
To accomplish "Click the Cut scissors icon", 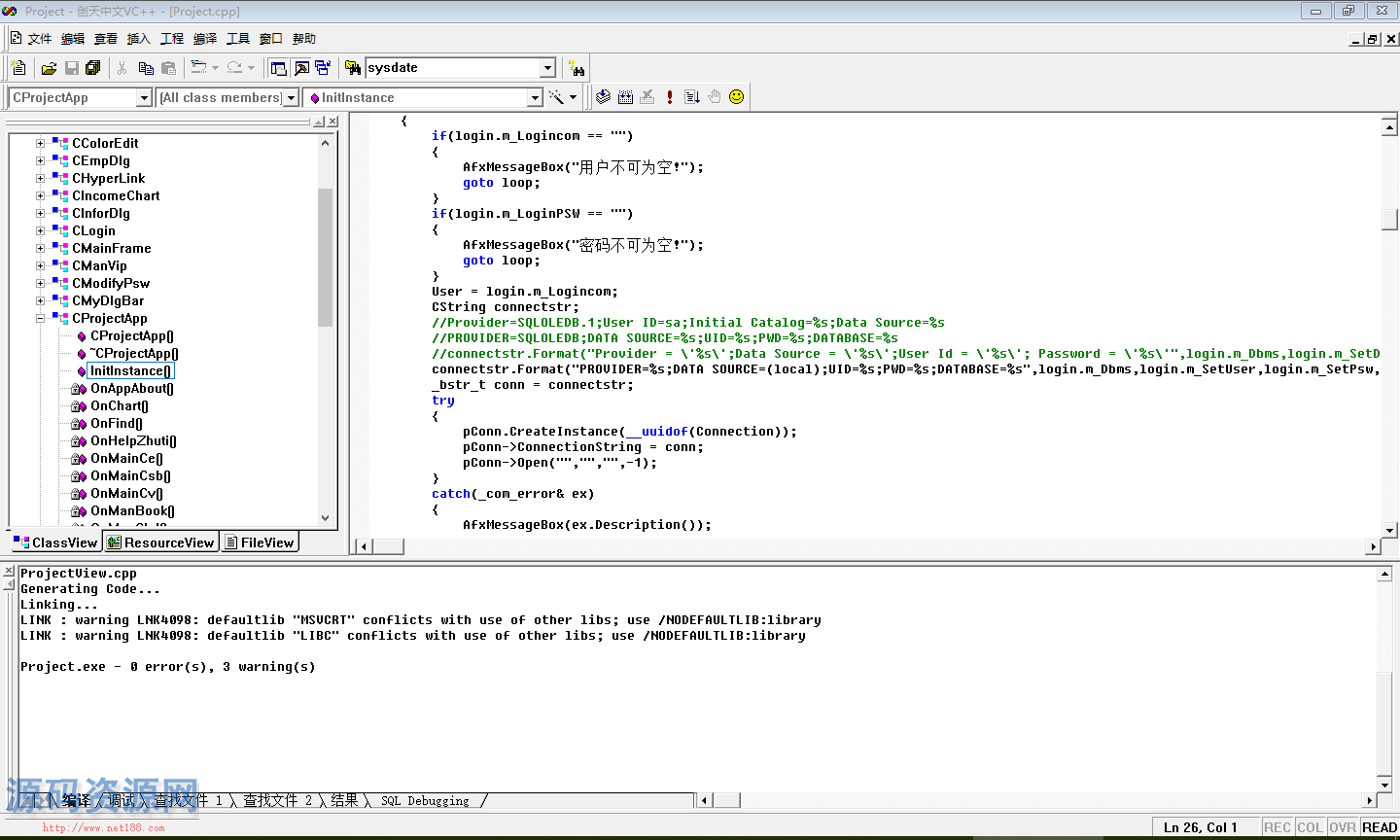I will pyautogui.click(x=122, y=68).
